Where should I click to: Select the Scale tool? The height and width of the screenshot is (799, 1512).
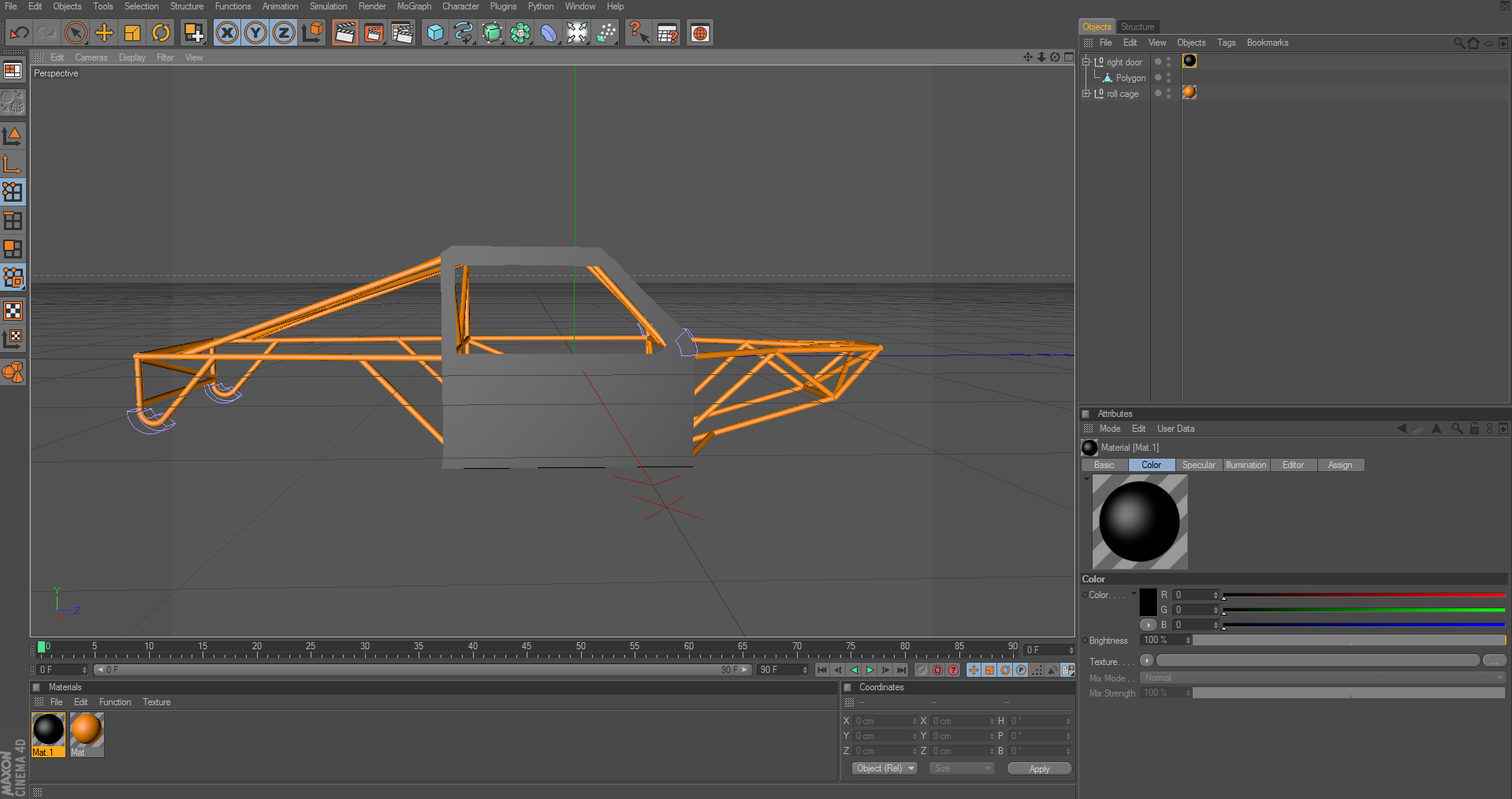[x=132, y=33]
